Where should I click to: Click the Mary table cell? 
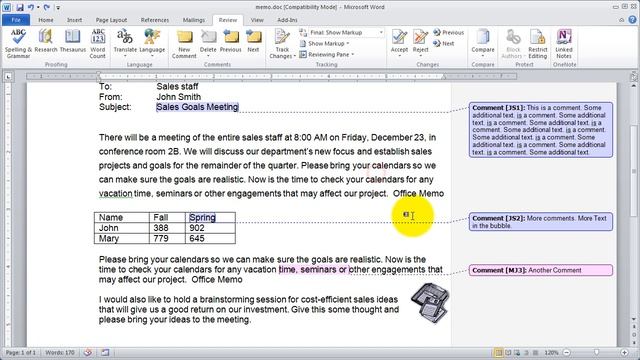coord(122,239)
